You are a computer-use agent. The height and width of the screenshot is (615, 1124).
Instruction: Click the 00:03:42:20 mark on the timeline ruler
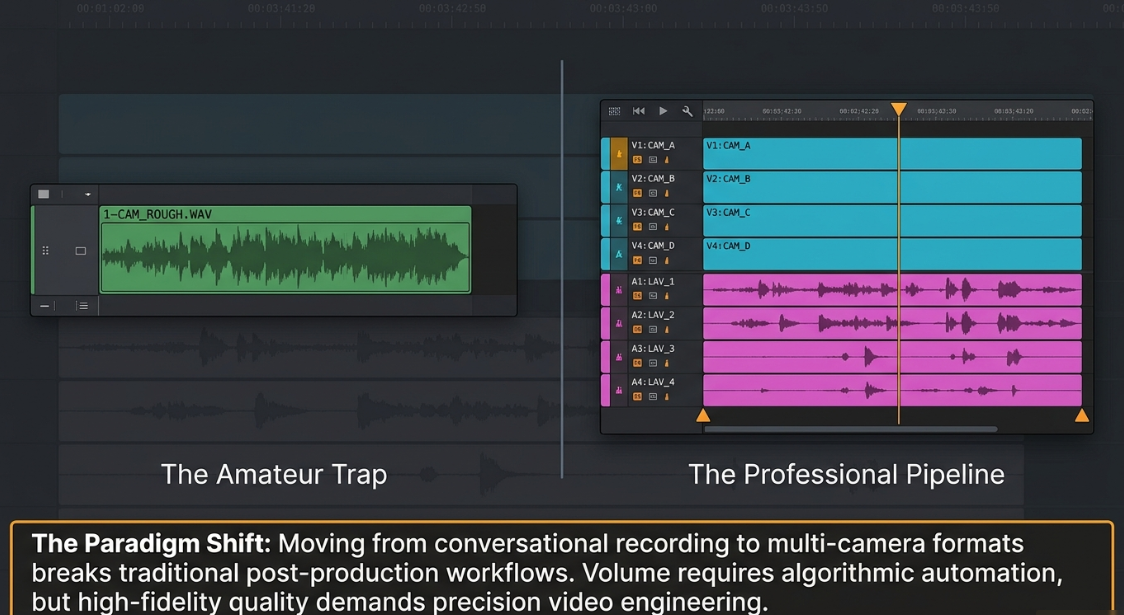point(782,111)
